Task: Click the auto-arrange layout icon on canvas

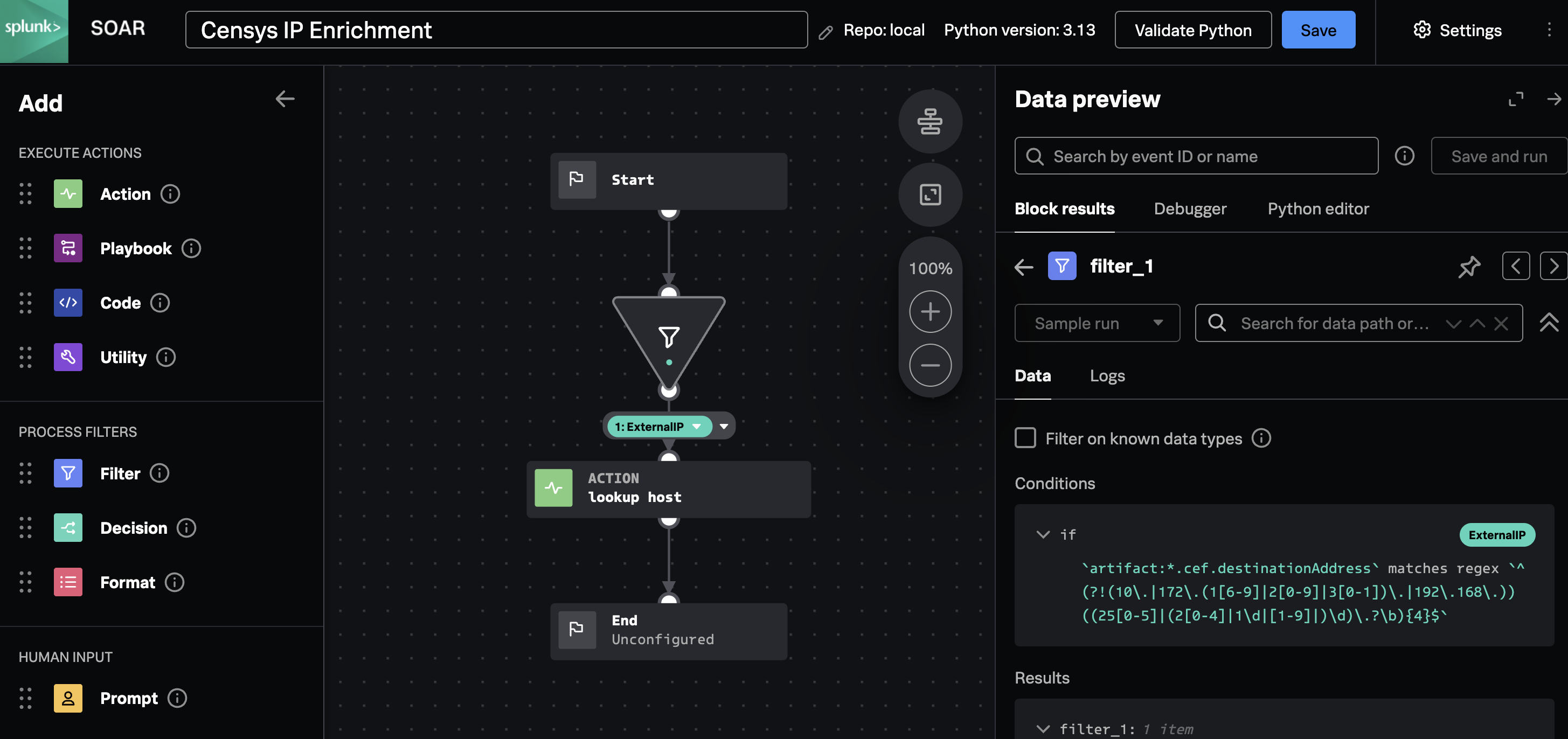Action: pyautogui.click(x=929, y=121)
